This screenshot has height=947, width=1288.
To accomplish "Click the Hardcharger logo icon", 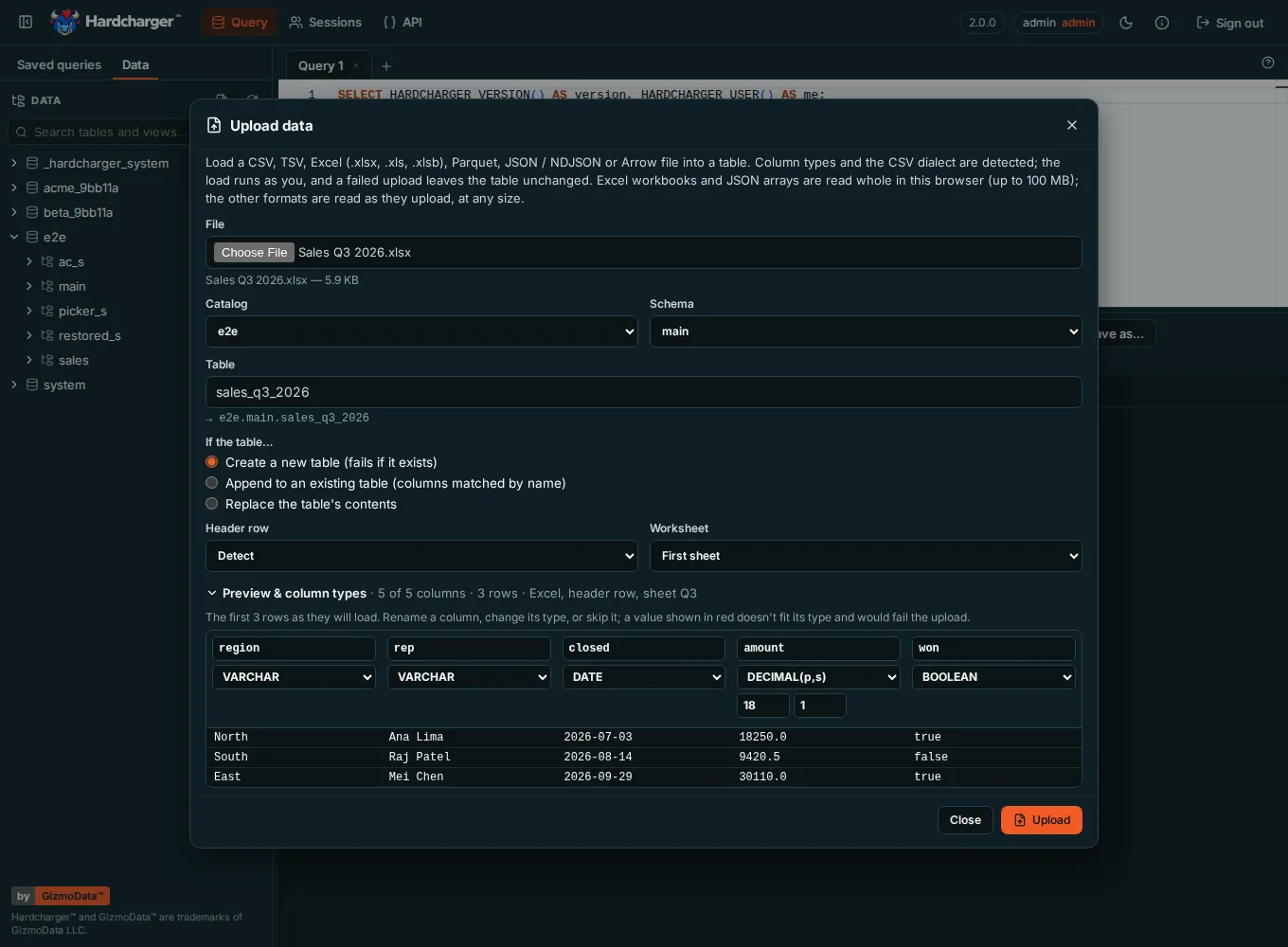I will pos(64,22).
